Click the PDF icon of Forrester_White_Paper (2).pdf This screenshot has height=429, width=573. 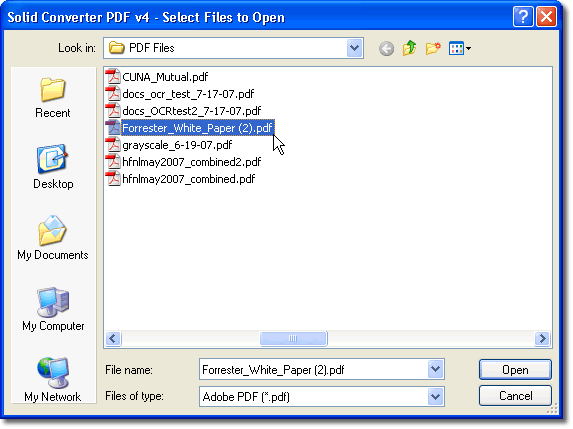click(x=113, y=128)
